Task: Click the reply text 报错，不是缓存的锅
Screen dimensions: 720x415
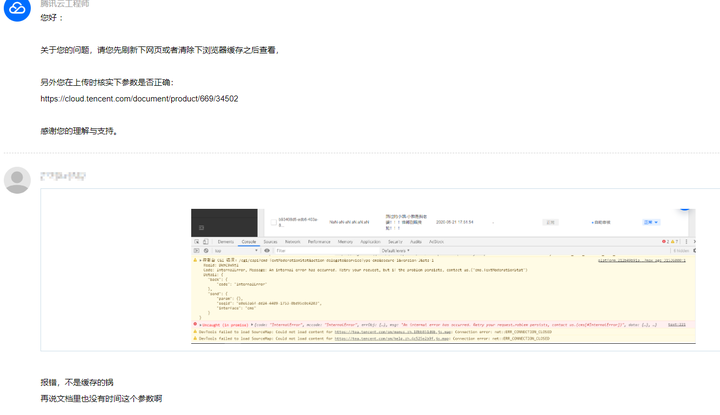Action: click(77, 382)
